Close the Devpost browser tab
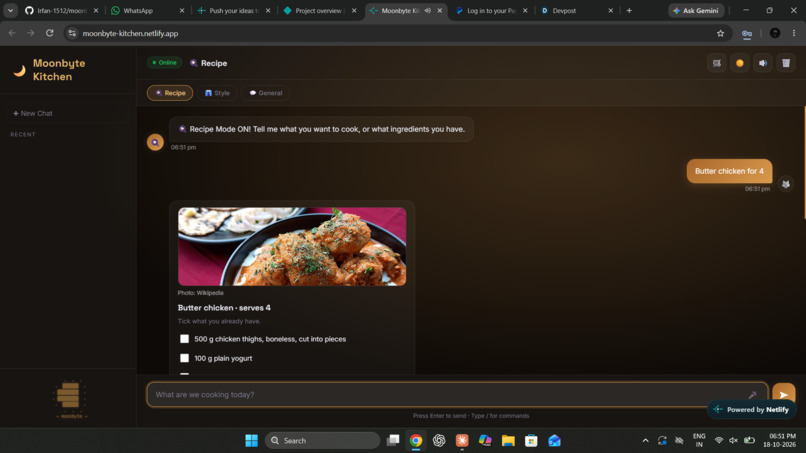 coord(610,10)
